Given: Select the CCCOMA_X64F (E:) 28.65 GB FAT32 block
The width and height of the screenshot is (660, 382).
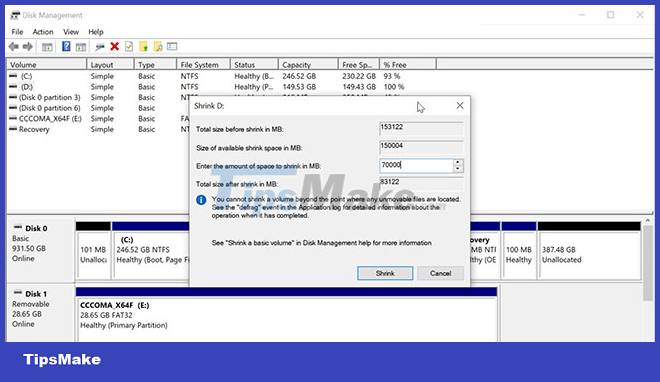Looking at the screenshot, I should [286, 315].
